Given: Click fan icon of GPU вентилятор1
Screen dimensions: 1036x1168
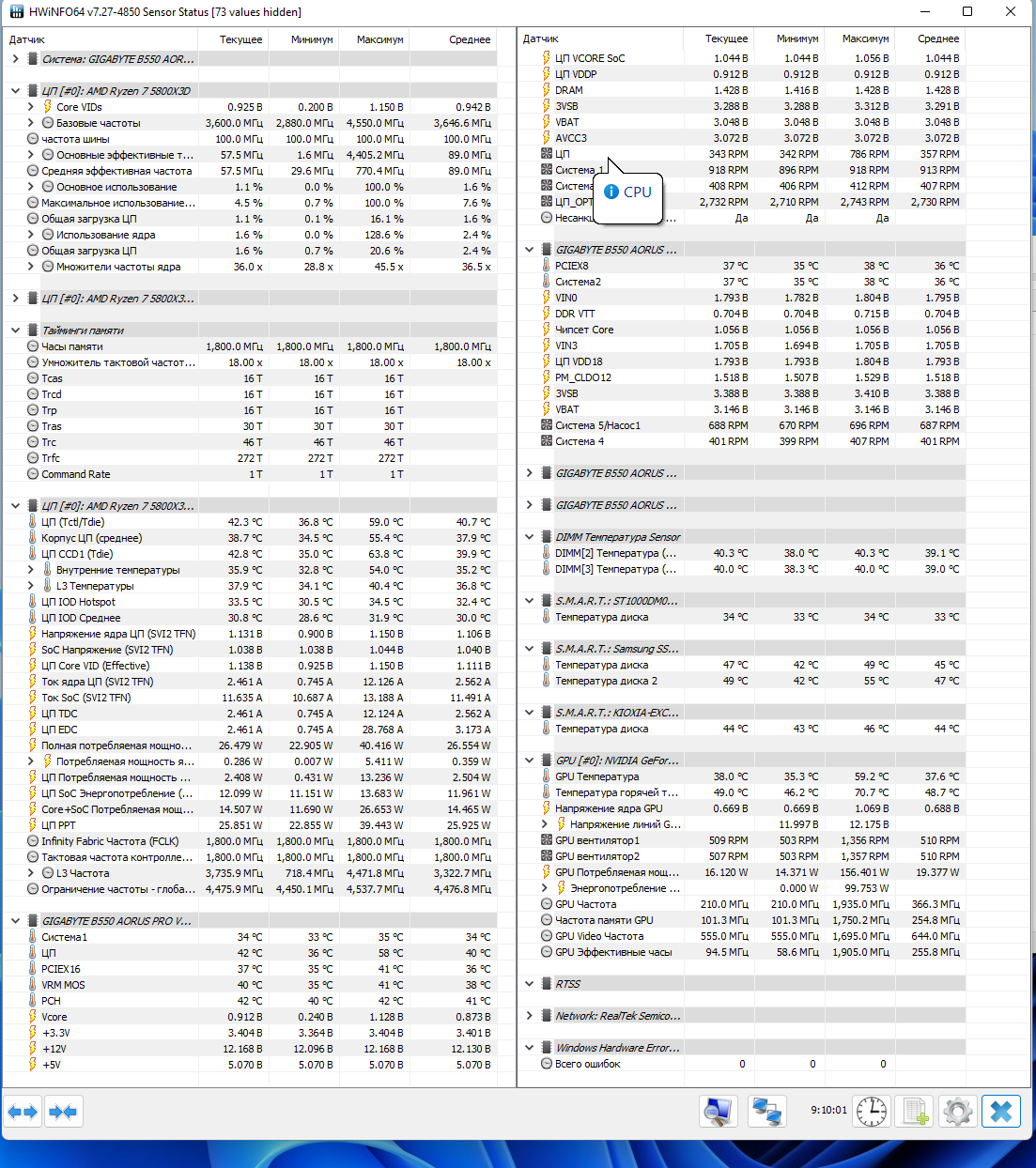Looking at the screenshot, I should click(x=546, y=840).
